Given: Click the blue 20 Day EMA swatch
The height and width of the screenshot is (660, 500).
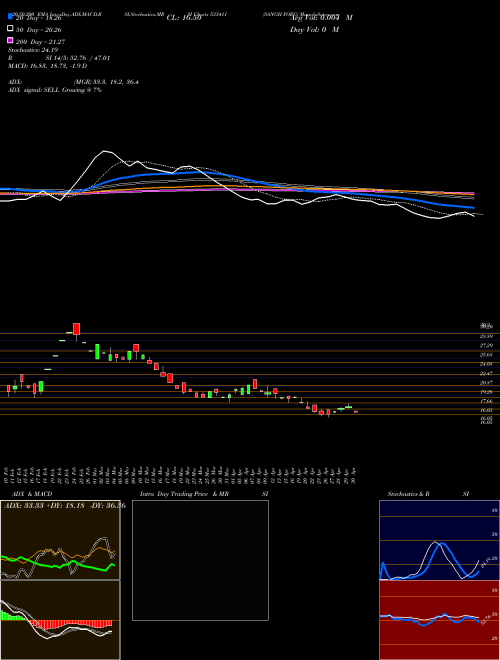Looking at the screenshot, I should pos(10,17).
